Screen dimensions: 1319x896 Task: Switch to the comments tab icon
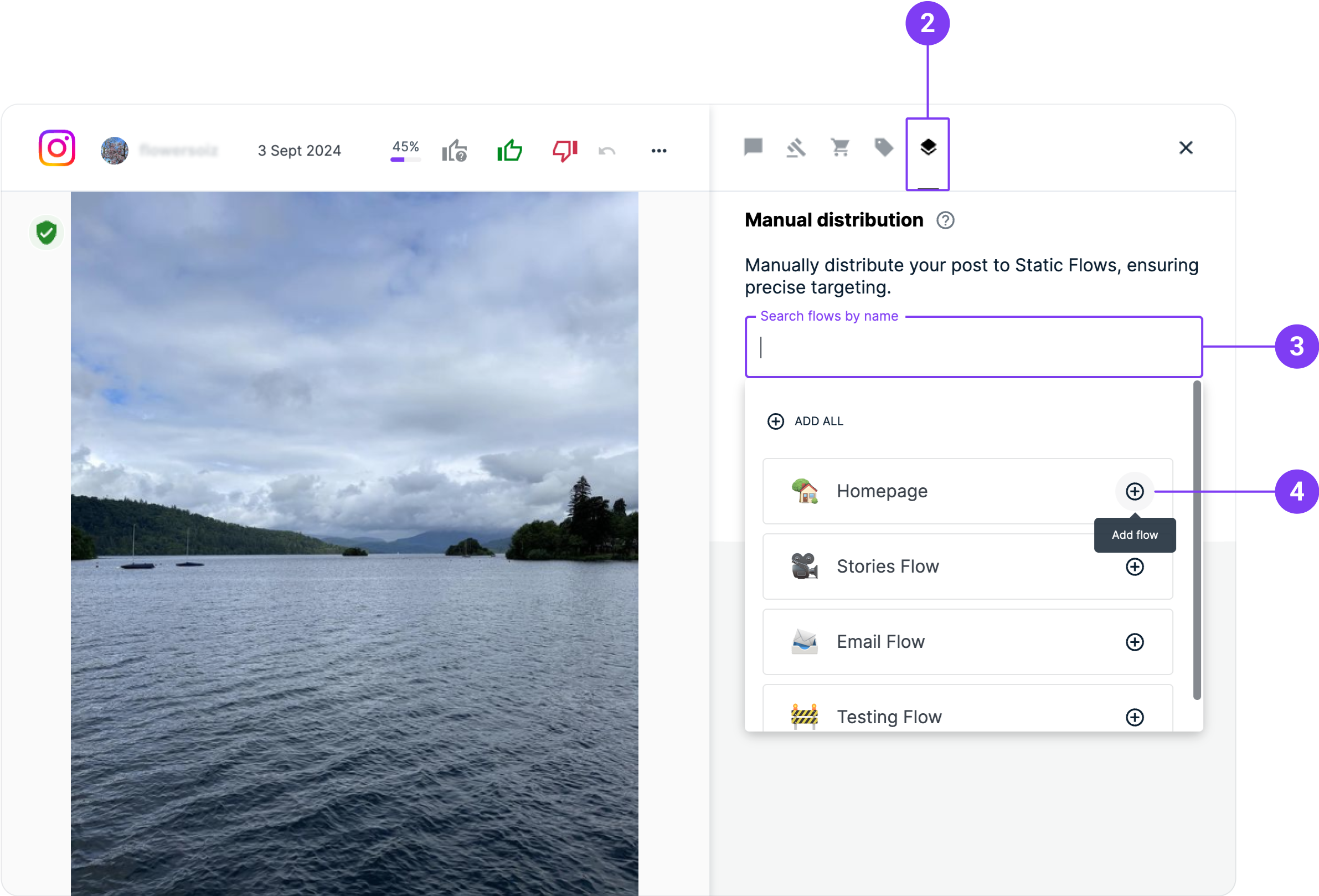tap(753, 147)
